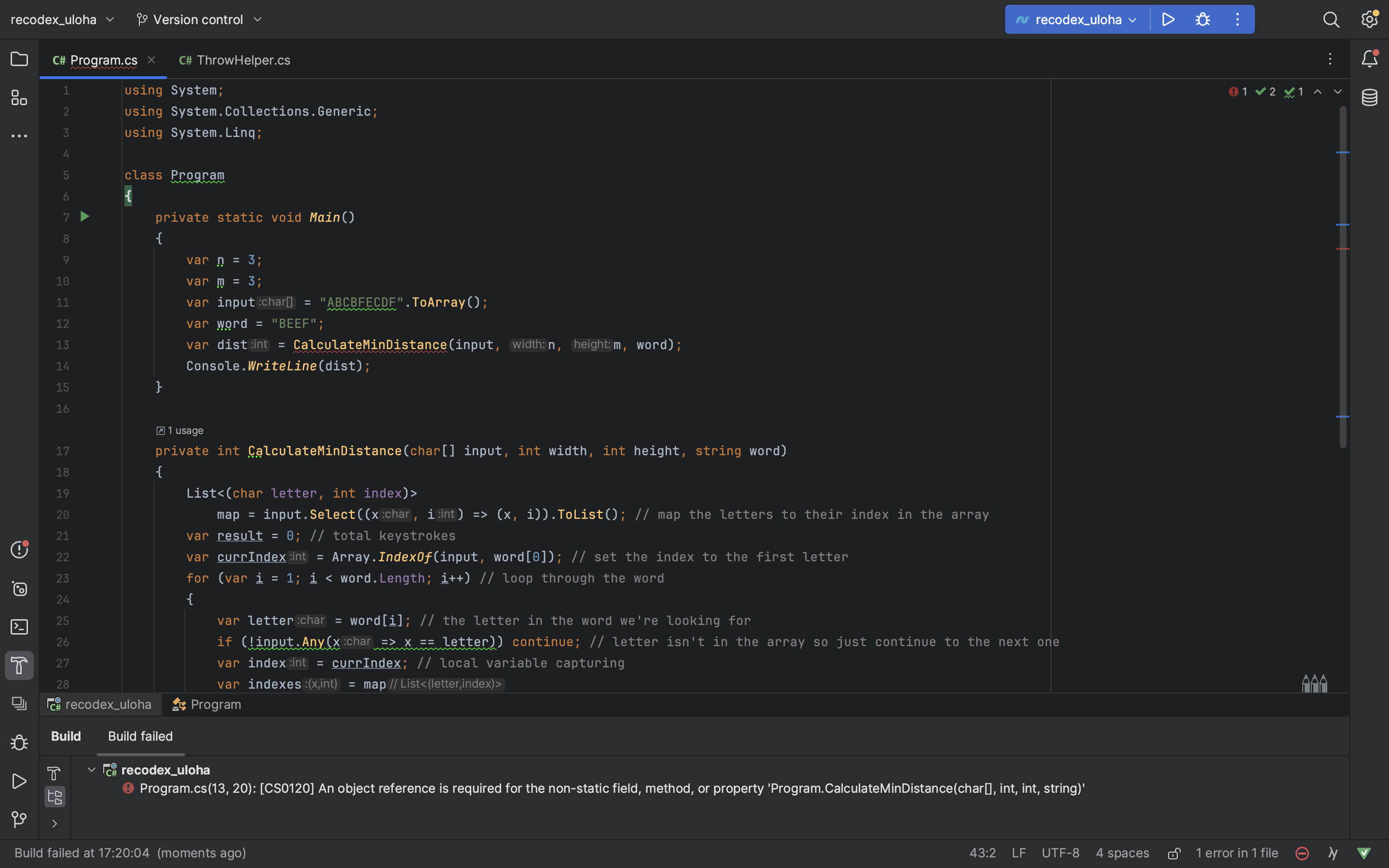Open Version control dropdown
The image size is (1389, 868).
(199, 19)
